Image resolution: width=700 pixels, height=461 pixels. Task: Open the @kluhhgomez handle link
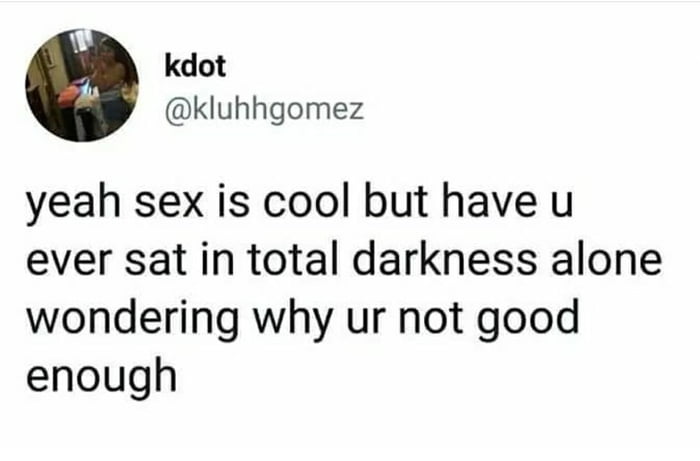point(264,110)
